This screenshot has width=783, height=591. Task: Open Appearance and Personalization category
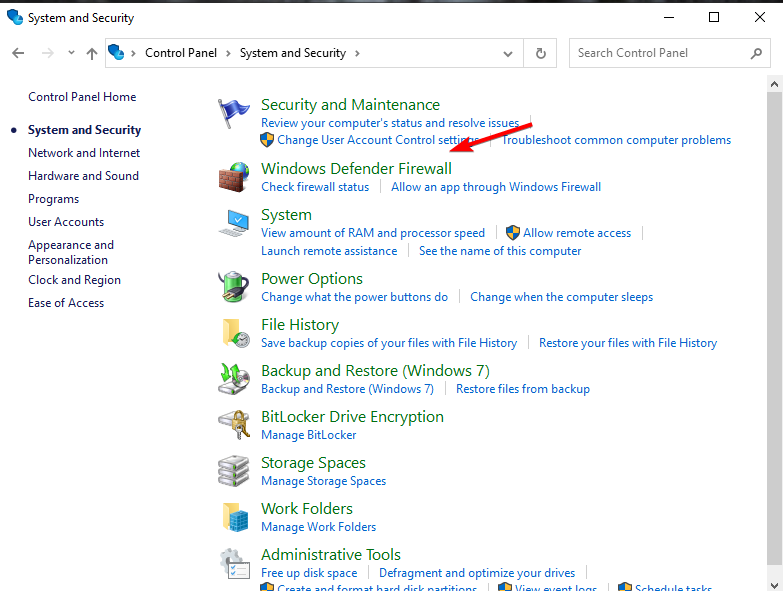click(71, 252)
